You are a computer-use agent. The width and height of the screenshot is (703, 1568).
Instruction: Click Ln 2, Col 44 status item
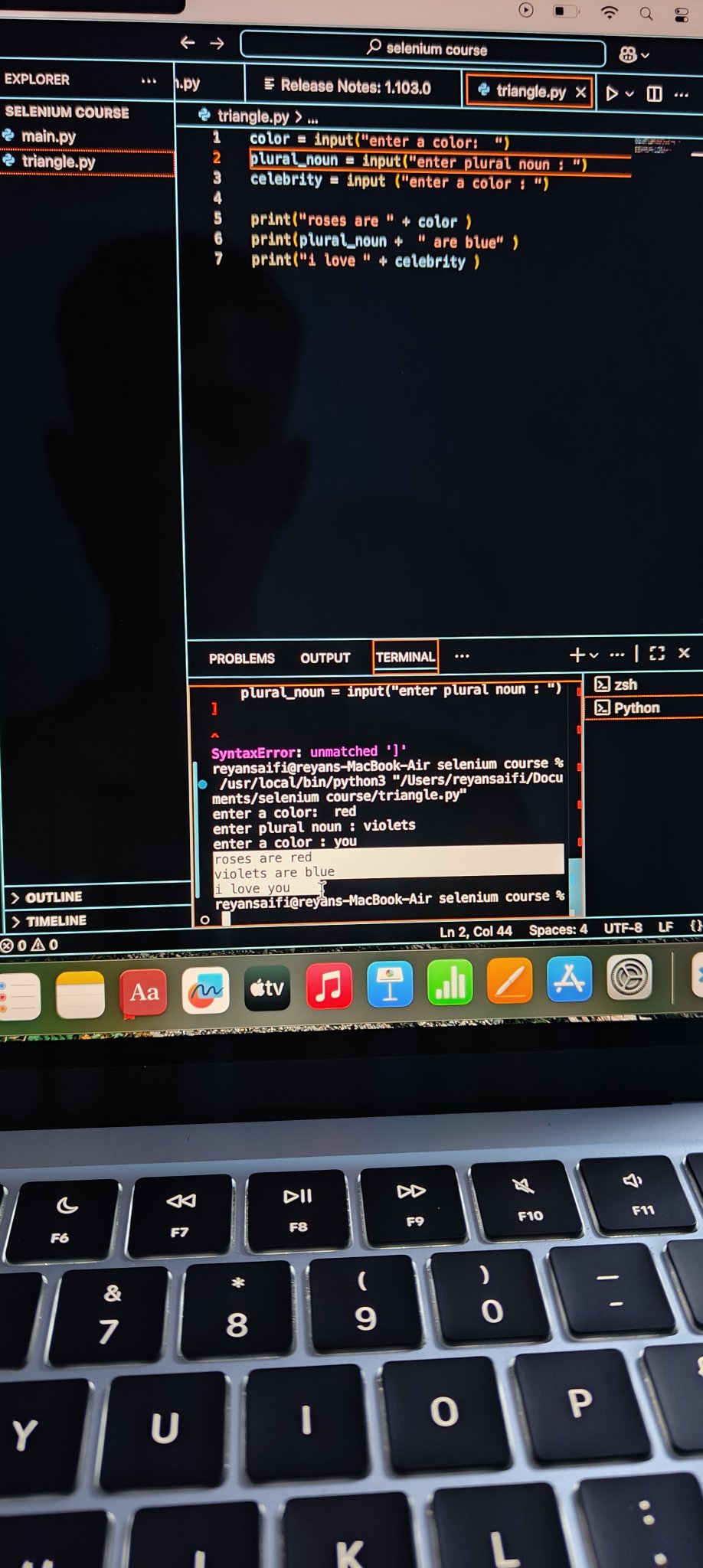[476, 931]
